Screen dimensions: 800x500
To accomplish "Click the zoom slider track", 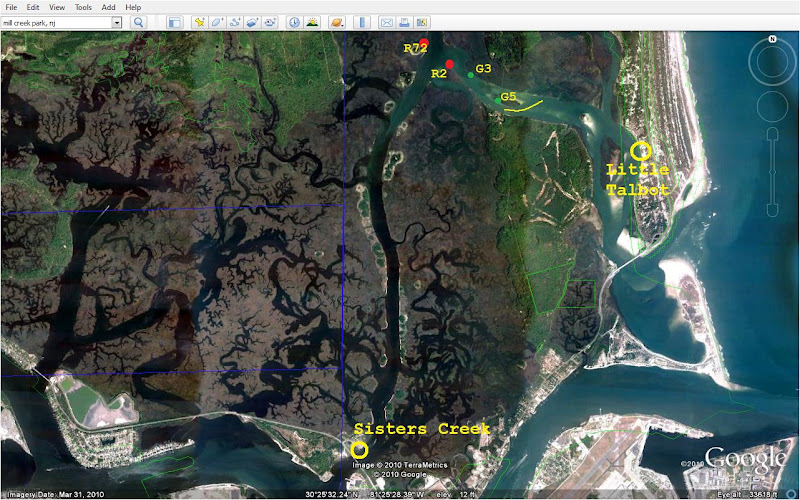I will (772, 172).
